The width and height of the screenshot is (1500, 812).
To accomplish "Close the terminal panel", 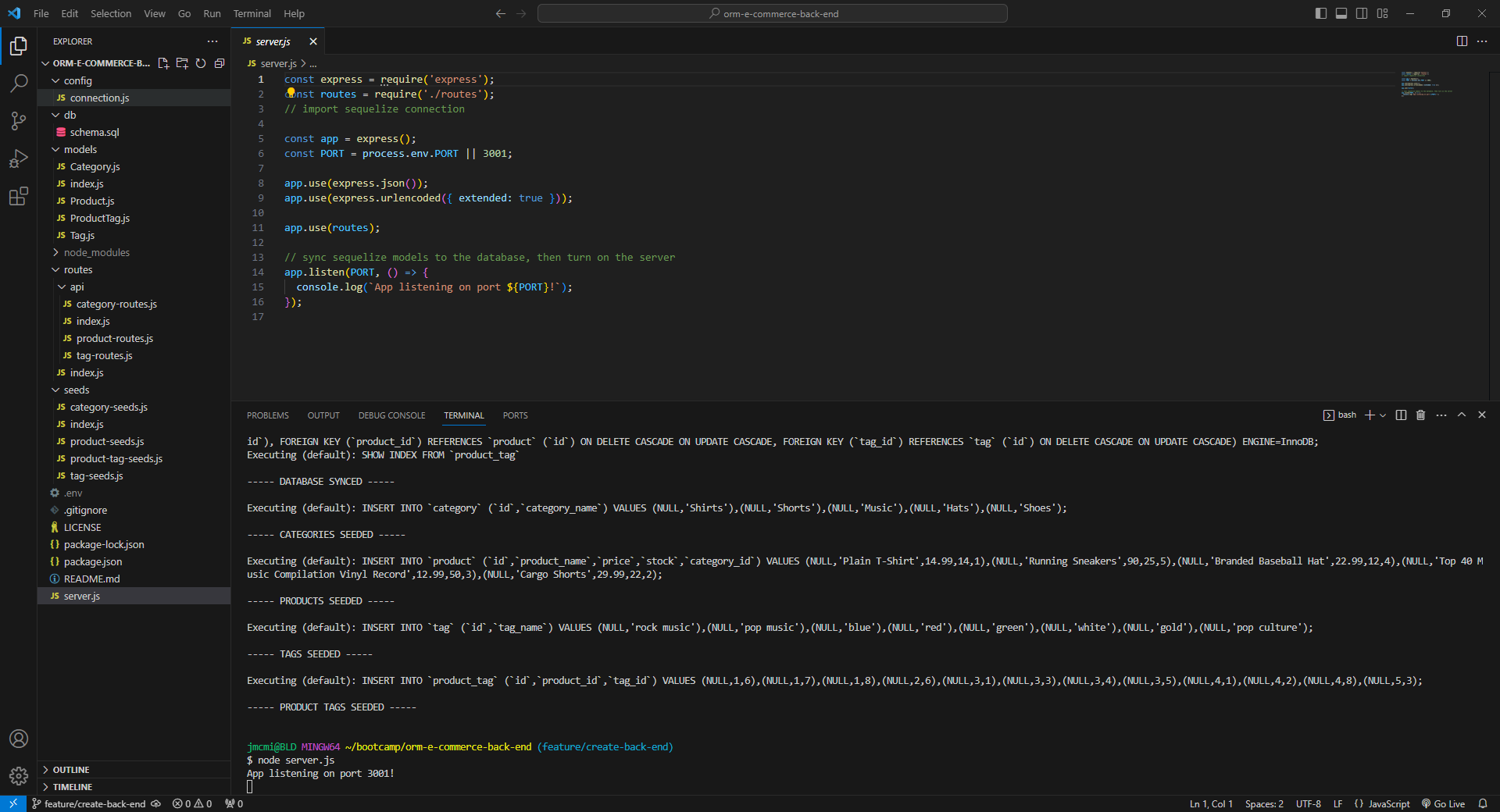I will [1482, 415].
